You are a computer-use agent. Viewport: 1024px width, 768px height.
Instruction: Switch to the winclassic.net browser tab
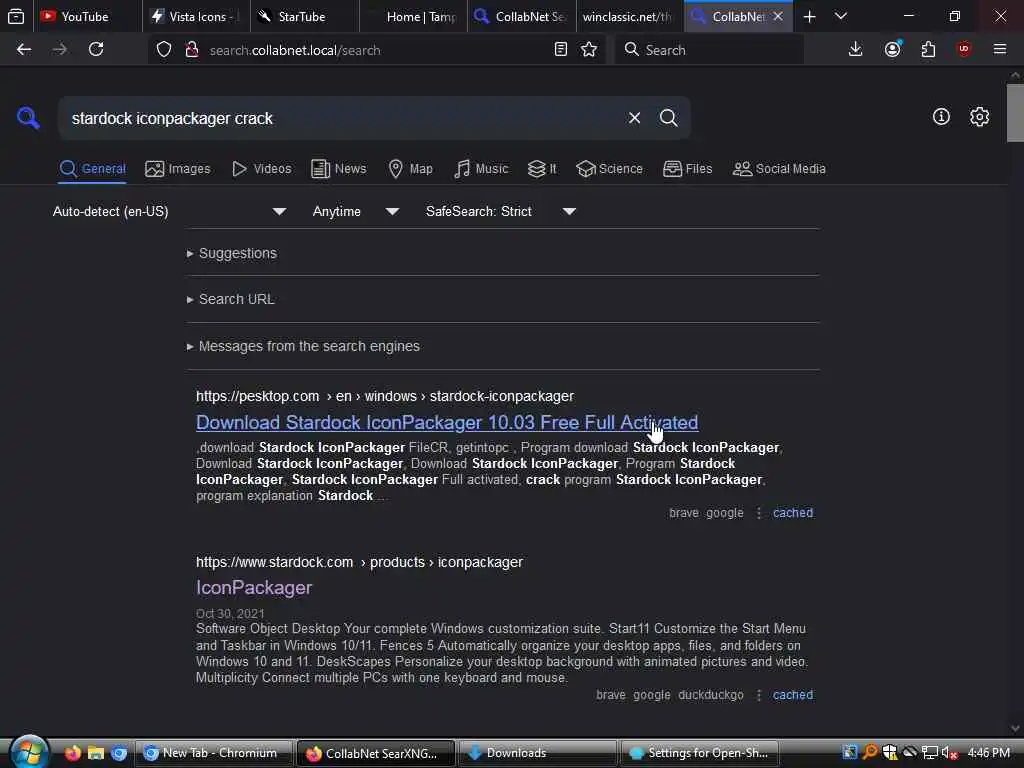pyautogui.click(x=630, y=16)
